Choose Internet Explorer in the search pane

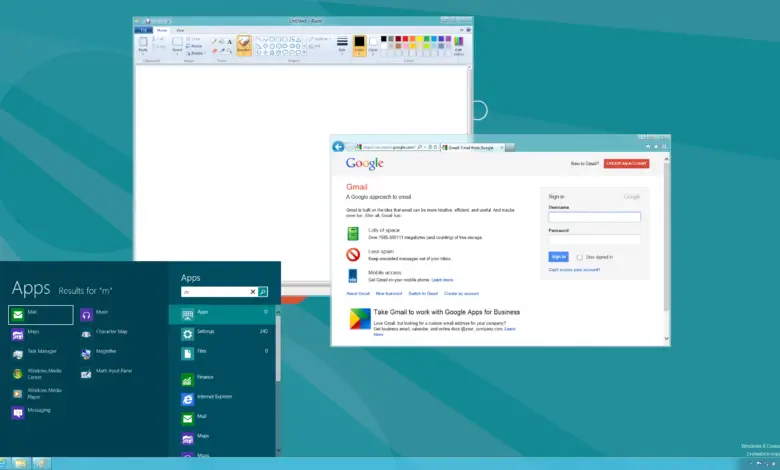click(222, 399)
